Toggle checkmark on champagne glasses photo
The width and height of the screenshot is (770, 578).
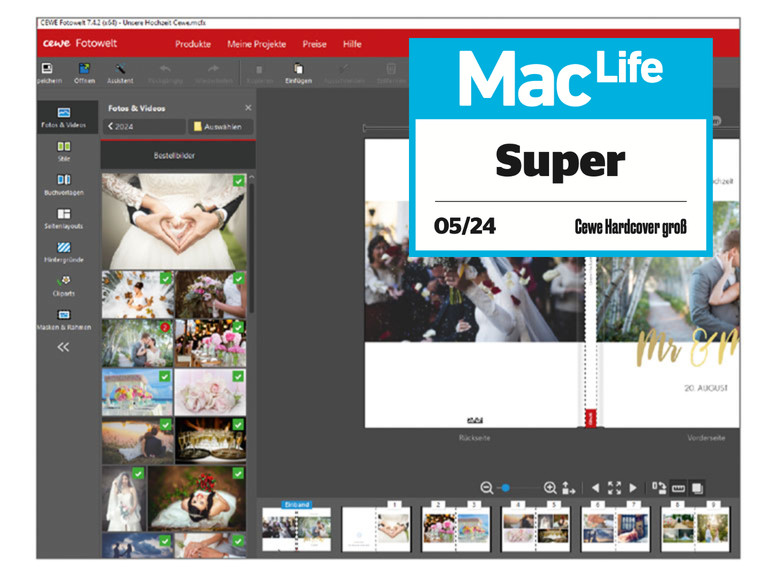(239, 425)
